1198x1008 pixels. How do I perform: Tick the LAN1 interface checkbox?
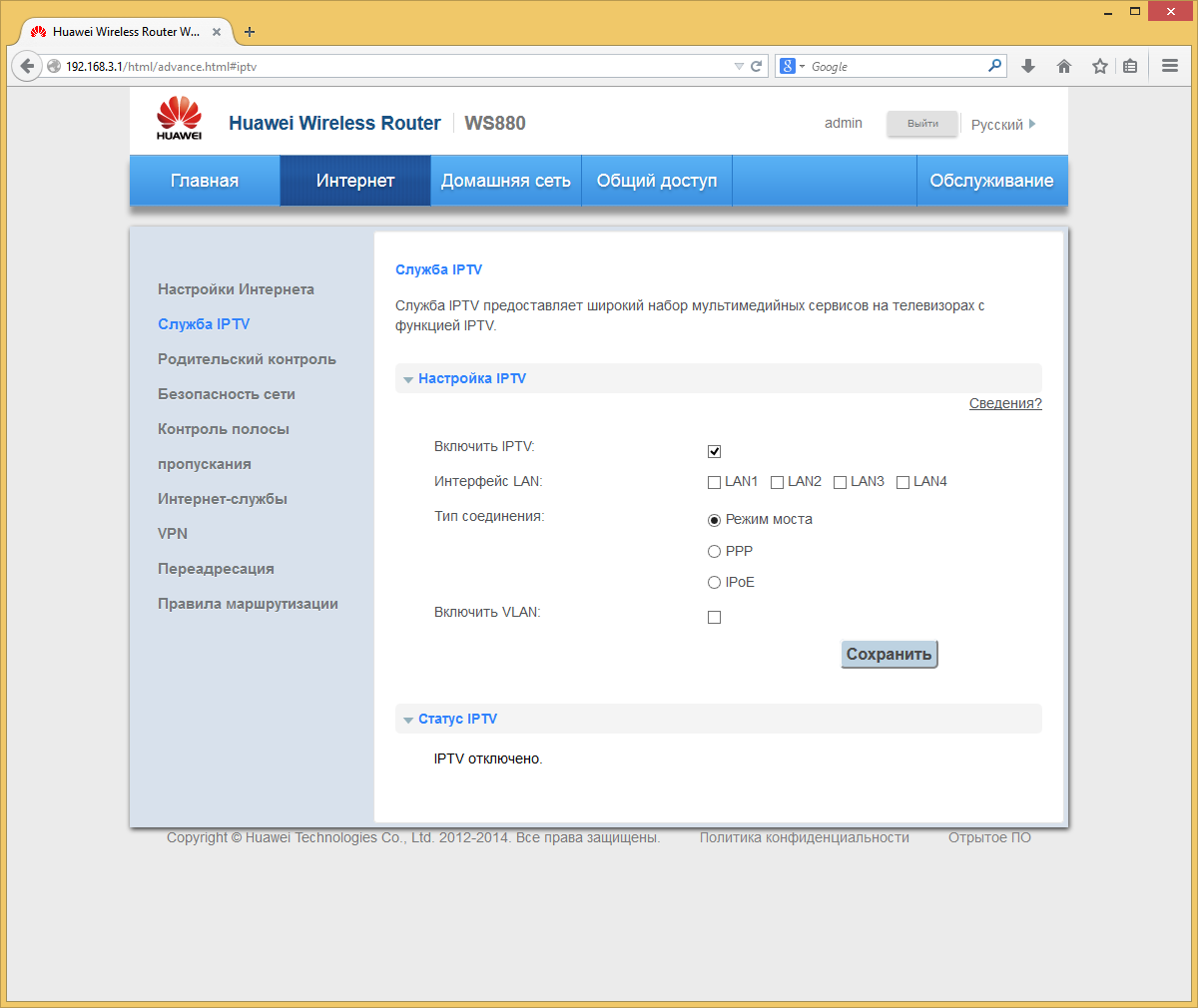714,482
